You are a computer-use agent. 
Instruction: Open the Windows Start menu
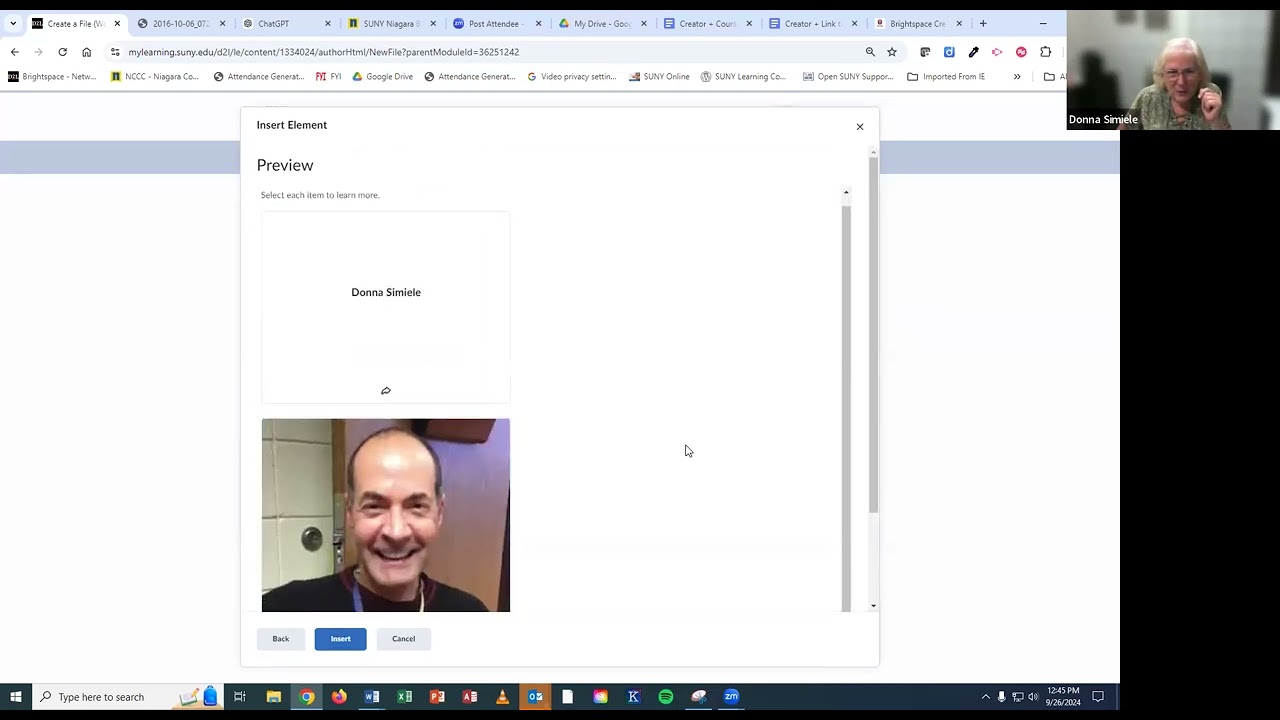(15, 697)
